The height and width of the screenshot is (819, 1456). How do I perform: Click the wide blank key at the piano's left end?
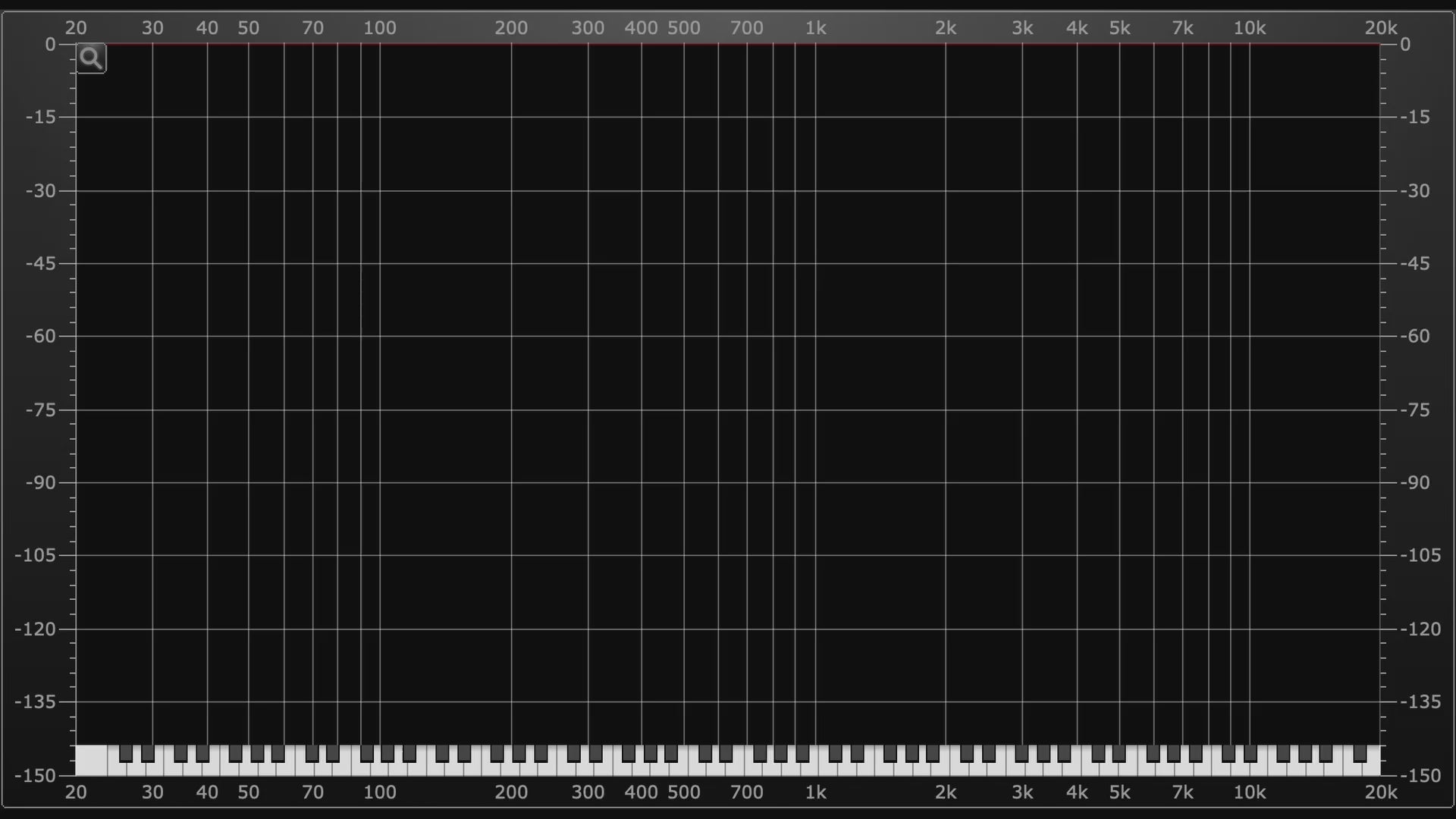coord(91,760)
